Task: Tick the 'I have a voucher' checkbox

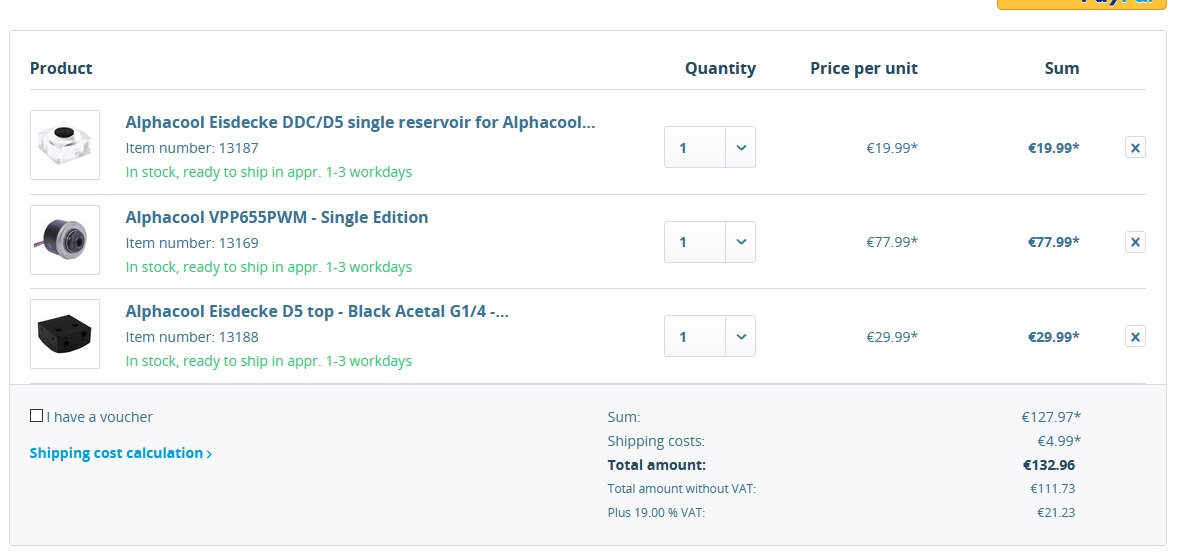Action: [x=37, y=416]
